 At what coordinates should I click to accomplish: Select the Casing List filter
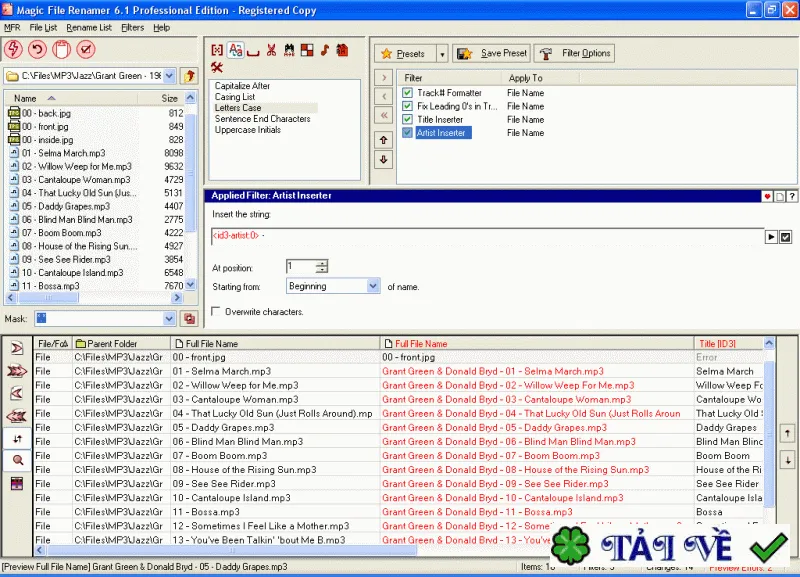tap(235, 97)
